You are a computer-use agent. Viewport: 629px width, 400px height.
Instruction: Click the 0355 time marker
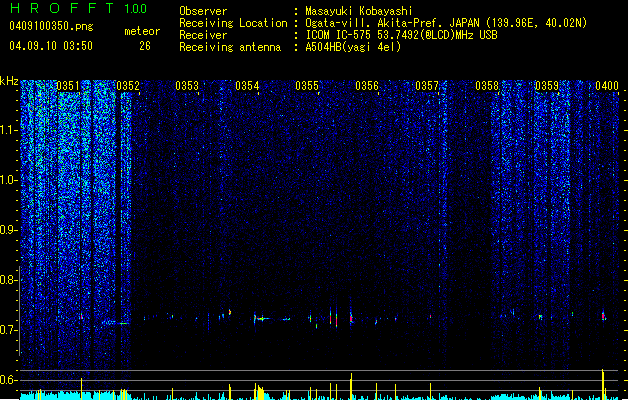click(307, 86)
